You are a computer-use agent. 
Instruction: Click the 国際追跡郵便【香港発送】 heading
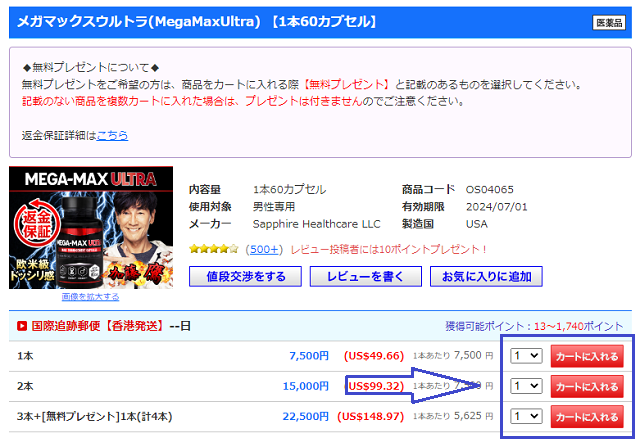coord(99,326)
